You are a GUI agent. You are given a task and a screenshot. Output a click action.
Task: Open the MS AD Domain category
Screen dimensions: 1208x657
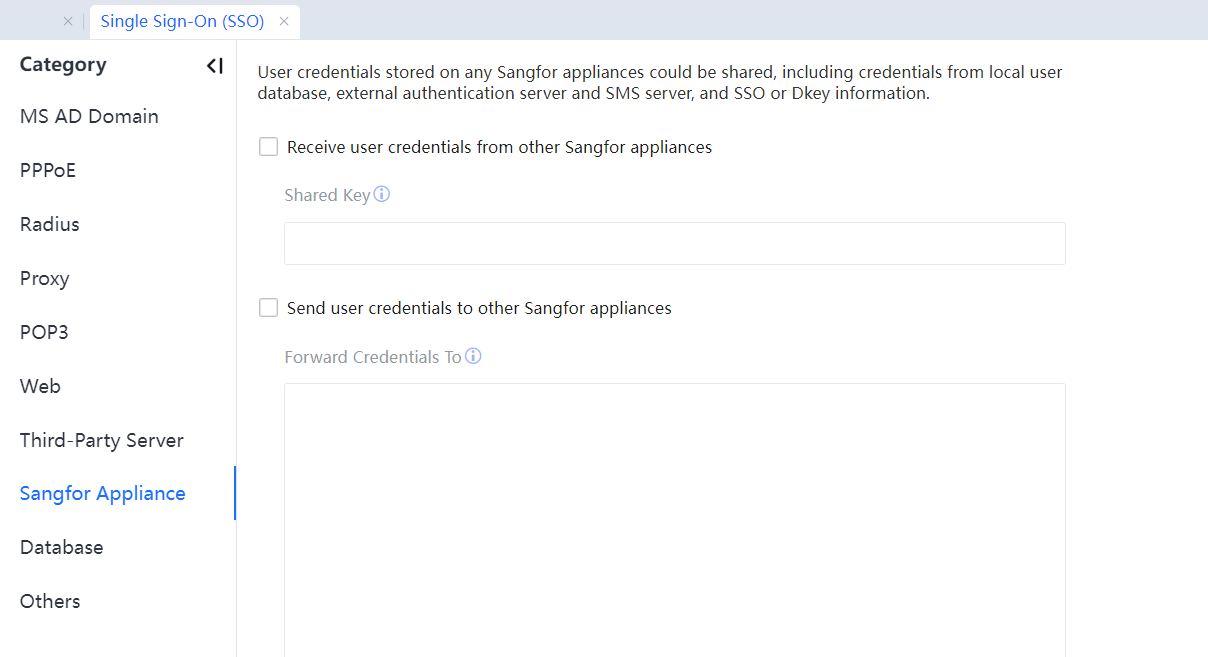89,117
